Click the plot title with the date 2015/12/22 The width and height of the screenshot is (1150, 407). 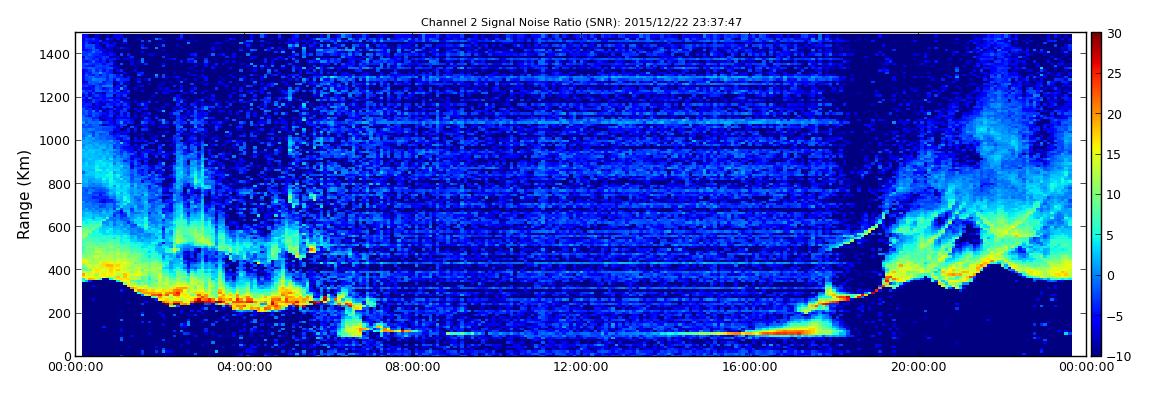(581, 23)
